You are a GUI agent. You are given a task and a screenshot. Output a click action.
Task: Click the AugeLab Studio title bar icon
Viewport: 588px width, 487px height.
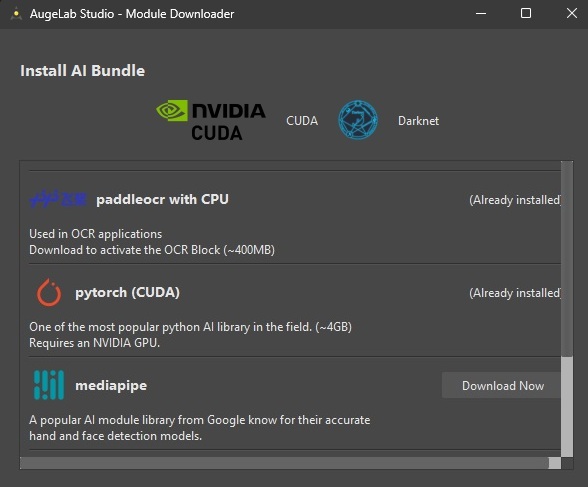coord(16,14)
